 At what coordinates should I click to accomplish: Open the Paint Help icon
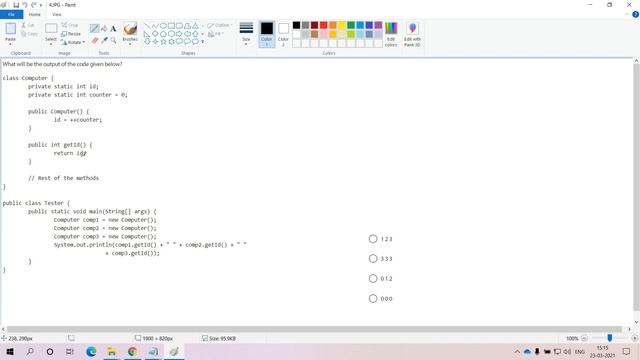635,14
